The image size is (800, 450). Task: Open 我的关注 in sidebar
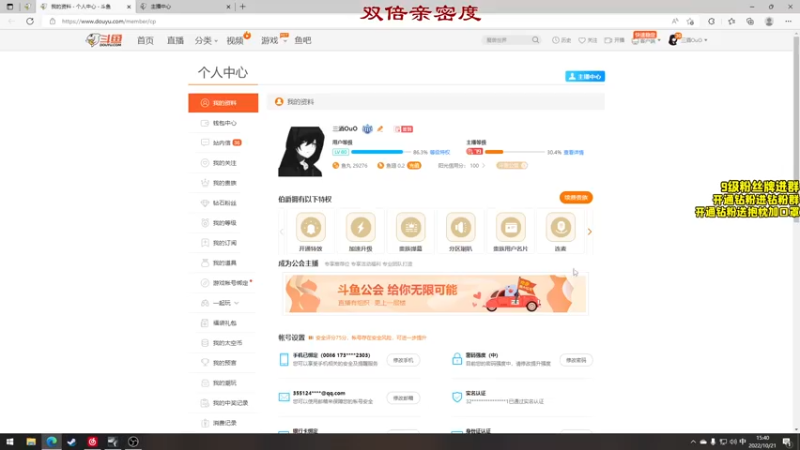tap(223, 163)
